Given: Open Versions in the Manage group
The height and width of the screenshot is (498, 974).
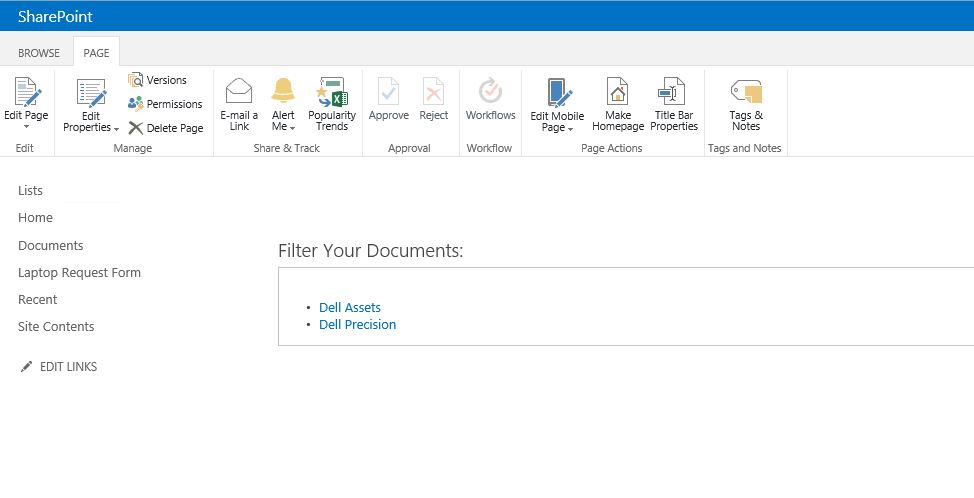Looking at the screenshot, I should pyautogui.click(x=158, y=80).
